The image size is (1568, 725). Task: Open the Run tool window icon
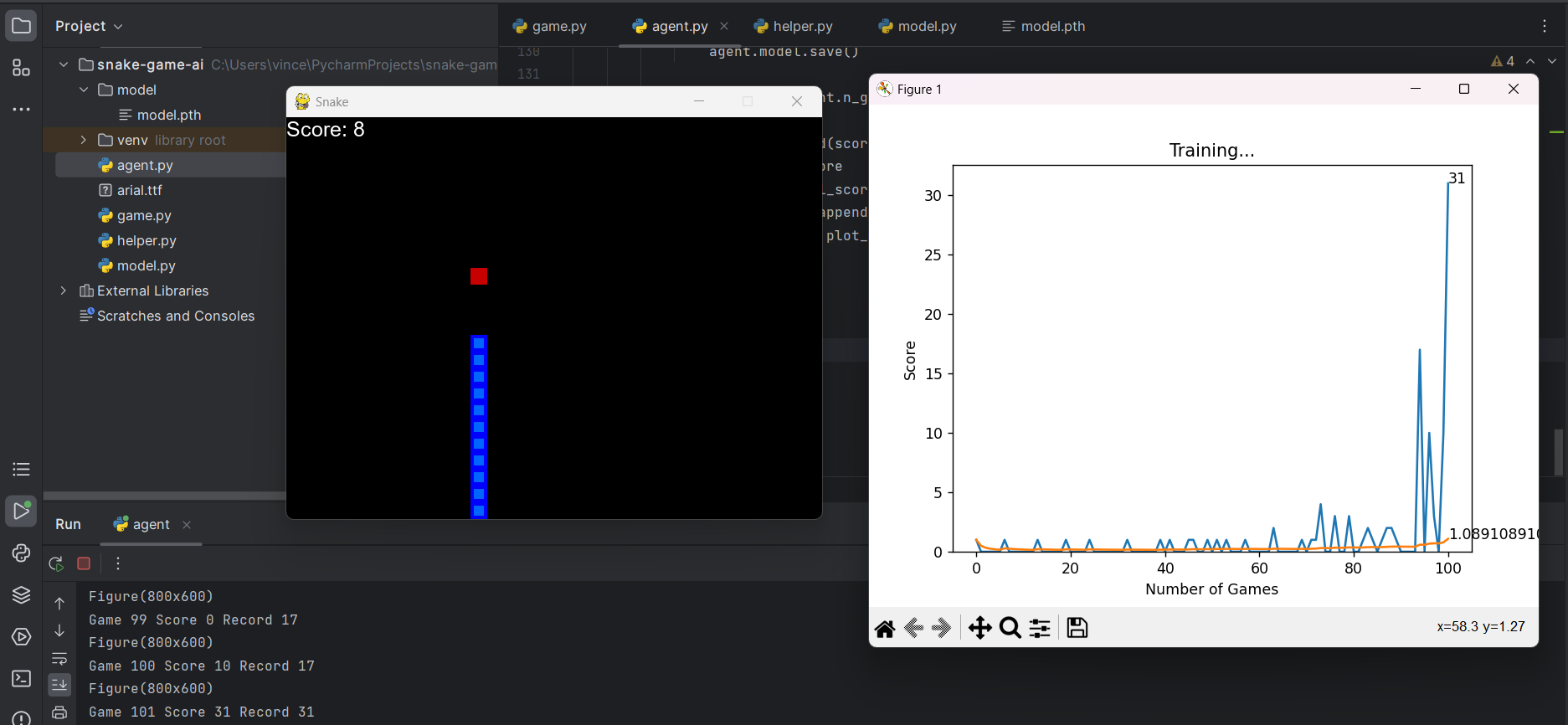[21, 511]
